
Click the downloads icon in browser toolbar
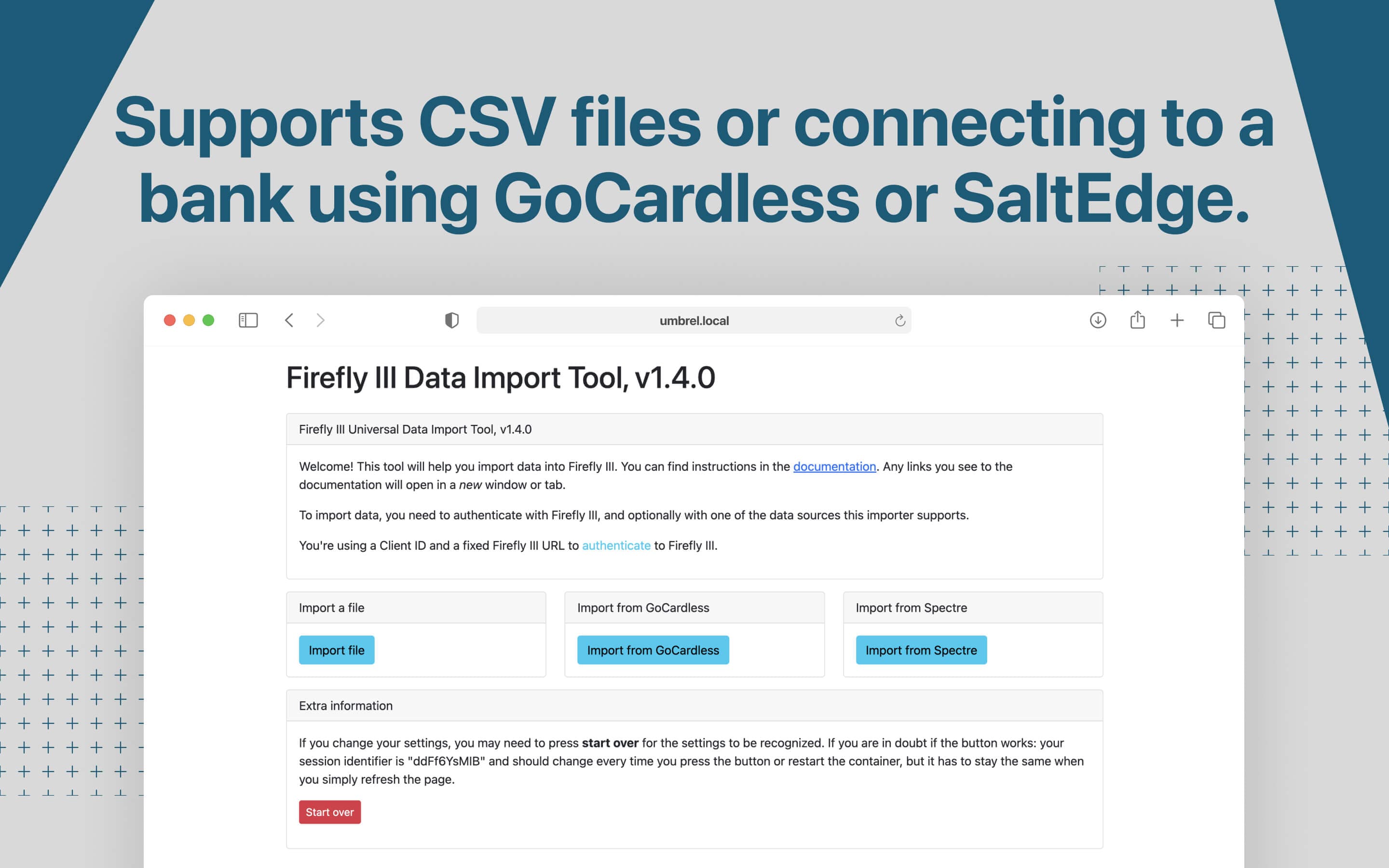pos(1097,319)
